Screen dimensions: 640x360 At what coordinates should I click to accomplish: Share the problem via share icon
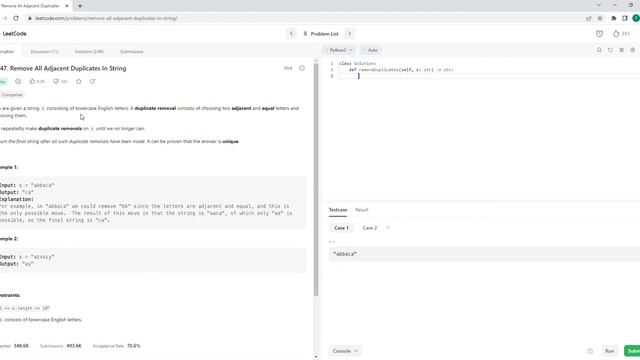point(93,81)
